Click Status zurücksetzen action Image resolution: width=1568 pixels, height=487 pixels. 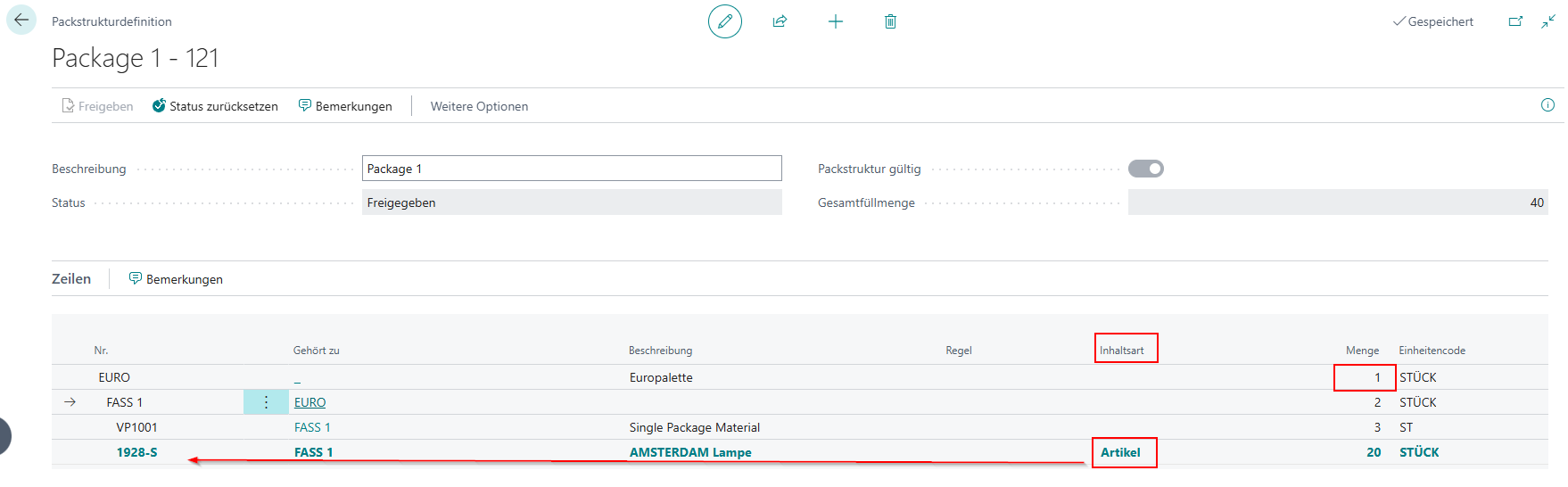[x=215, y=106]
